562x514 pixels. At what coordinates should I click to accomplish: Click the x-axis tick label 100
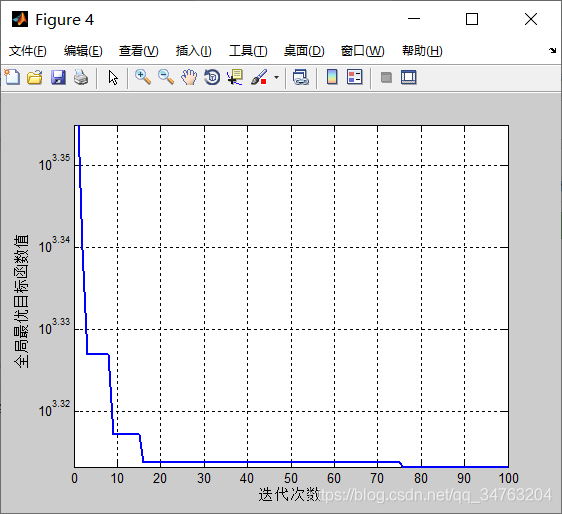(508, 478)
